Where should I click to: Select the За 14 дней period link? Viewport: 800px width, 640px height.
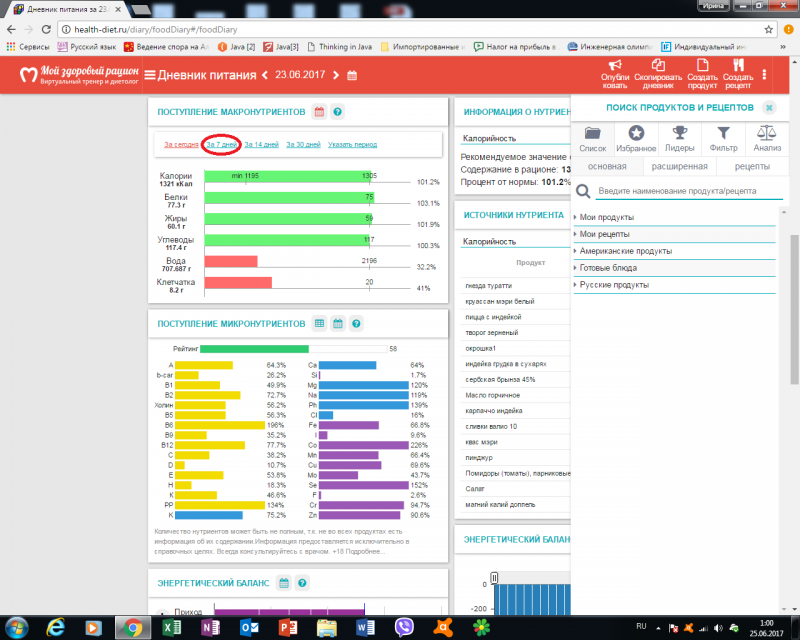point(261,145)
